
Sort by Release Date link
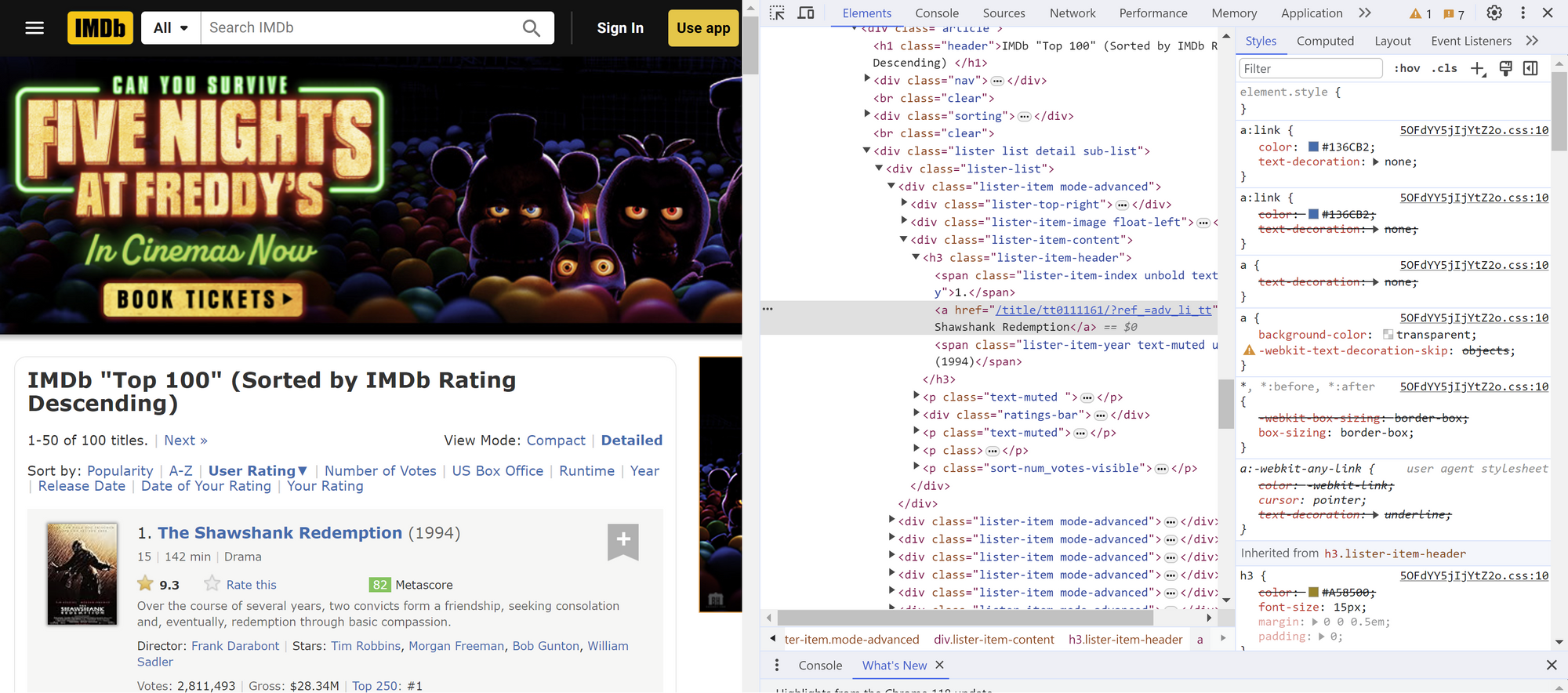coord(82,486)
